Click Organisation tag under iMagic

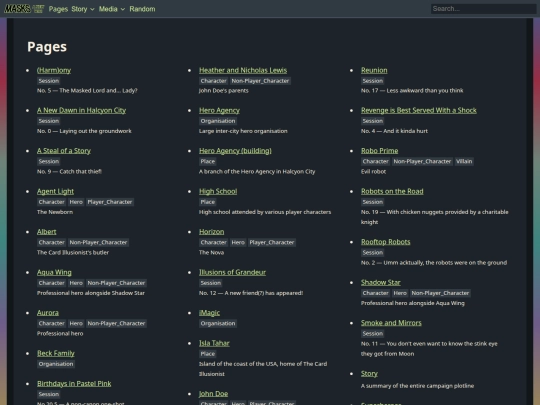pyautogui.click(x=218, y=323)
